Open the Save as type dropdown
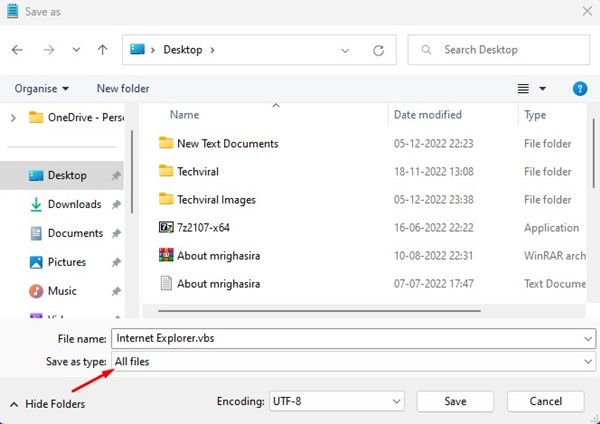The image size is (600, 424). point(353,361)
